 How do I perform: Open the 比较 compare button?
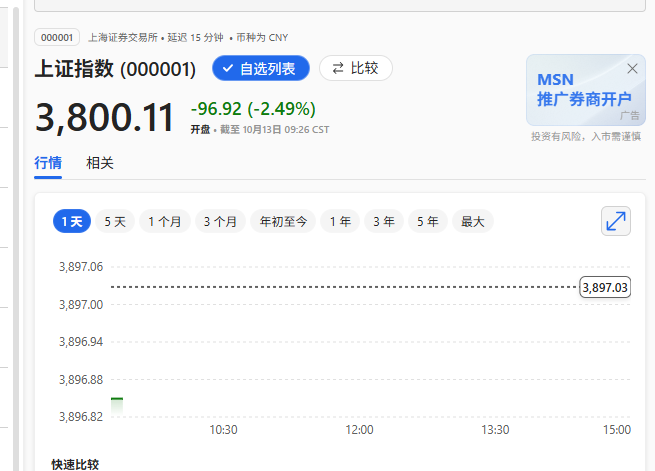(355, 68)
